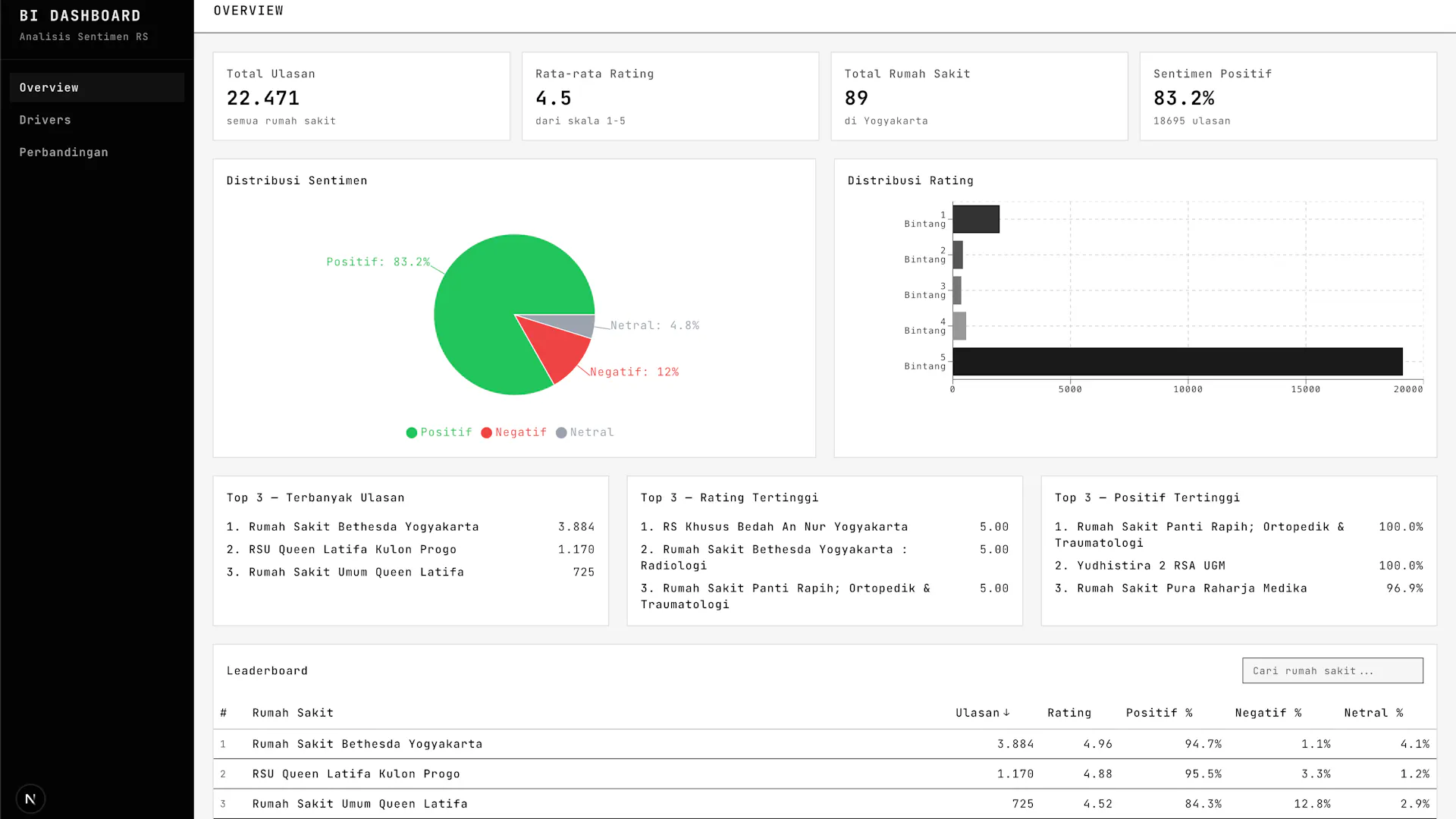
Task: Click the 1 Bintang rating bar
Action: click(x=976, y=219)
